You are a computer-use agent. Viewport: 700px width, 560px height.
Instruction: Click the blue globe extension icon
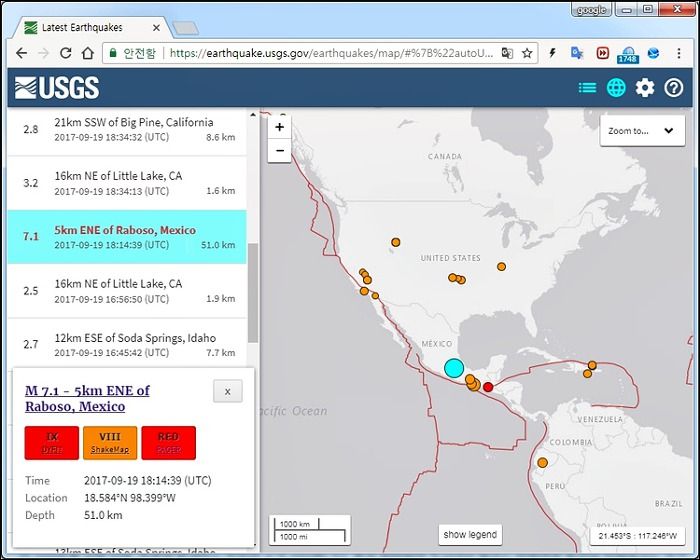tap(654, 53)
